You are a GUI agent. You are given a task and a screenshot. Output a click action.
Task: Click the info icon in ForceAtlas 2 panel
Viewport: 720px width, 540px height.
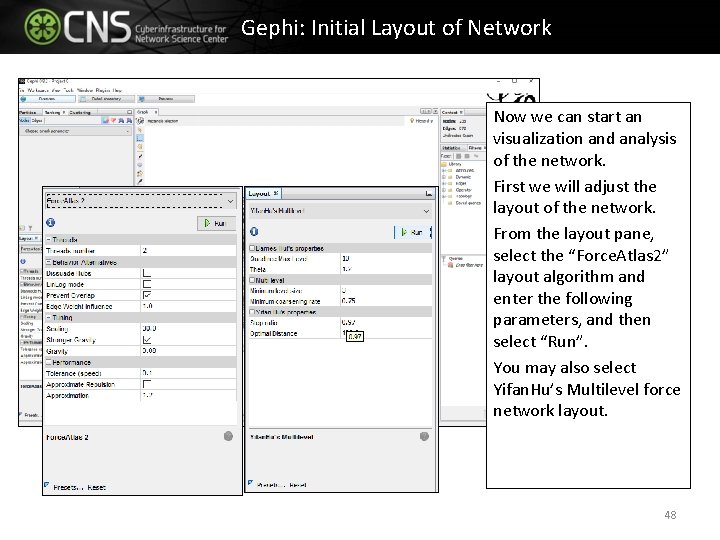(x=51, y=223)
